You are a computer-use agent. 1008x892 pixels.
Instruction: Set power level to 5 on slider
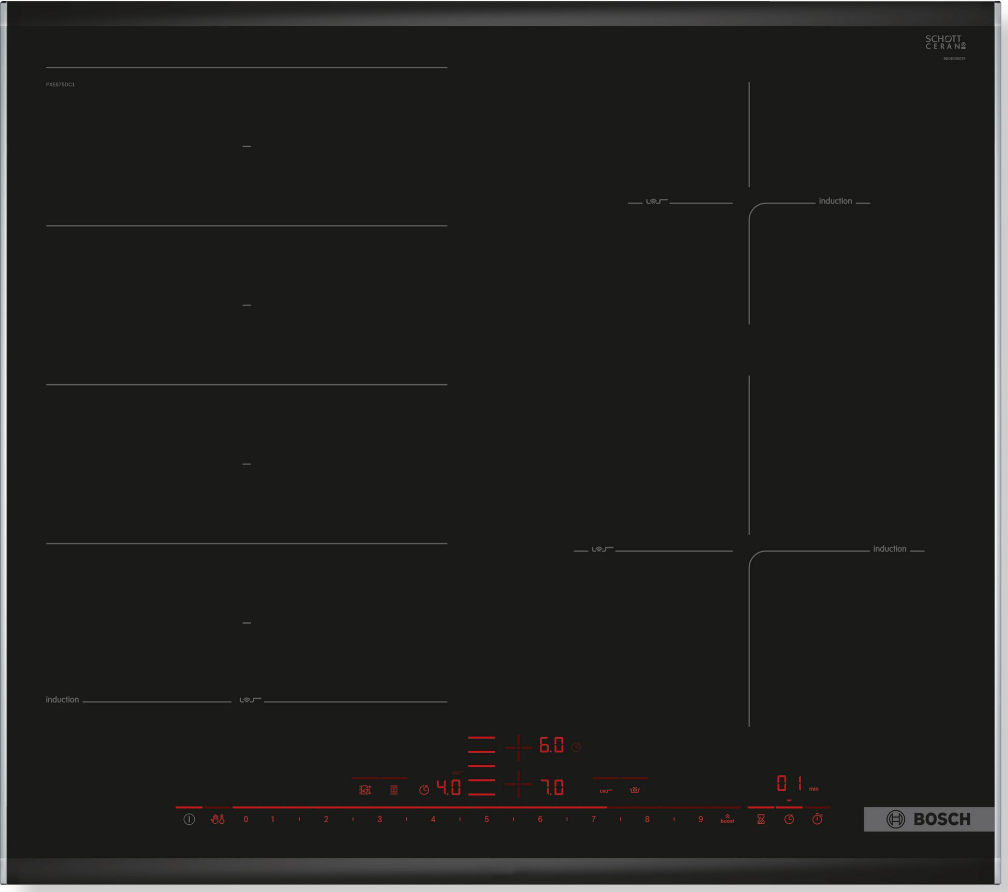(x=487, y=819)
